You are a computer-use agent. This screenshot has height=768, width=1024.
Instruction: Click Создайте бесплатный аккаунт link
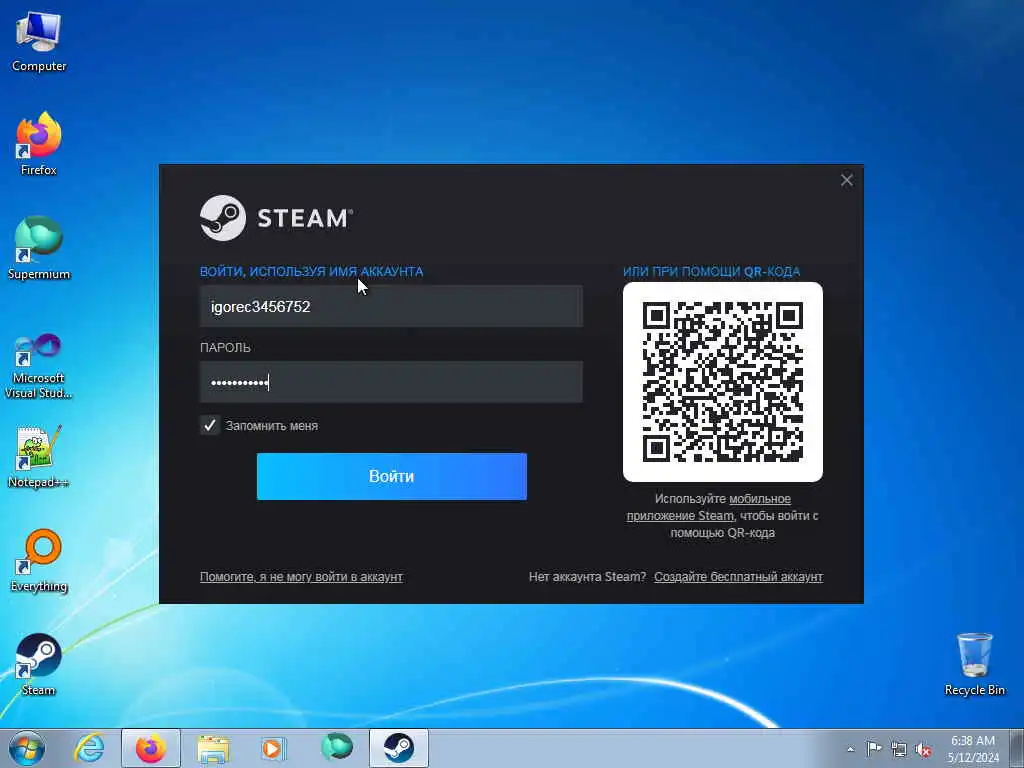pyautogui.click(x=738, y=577)
